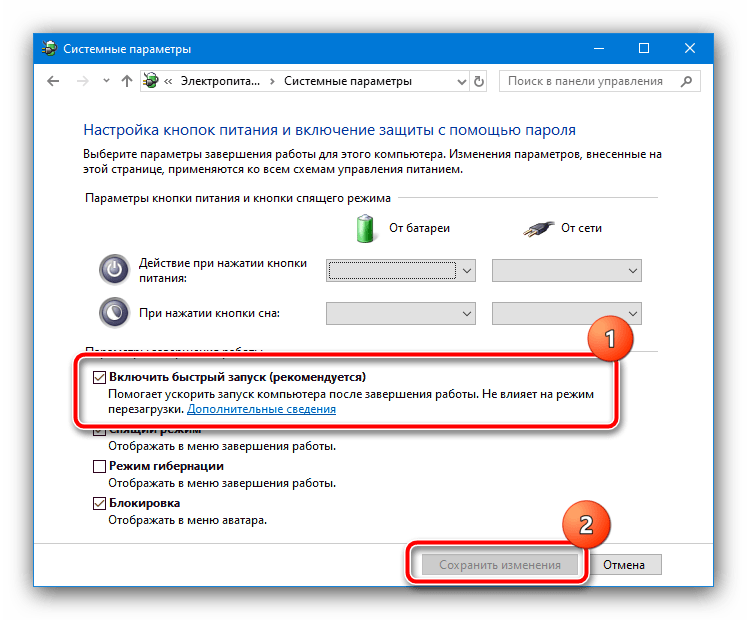Select Электропита... breadcrumb in address bar
Image resolution: width=747 pixels, height=620 pixels.
[220, 81]
